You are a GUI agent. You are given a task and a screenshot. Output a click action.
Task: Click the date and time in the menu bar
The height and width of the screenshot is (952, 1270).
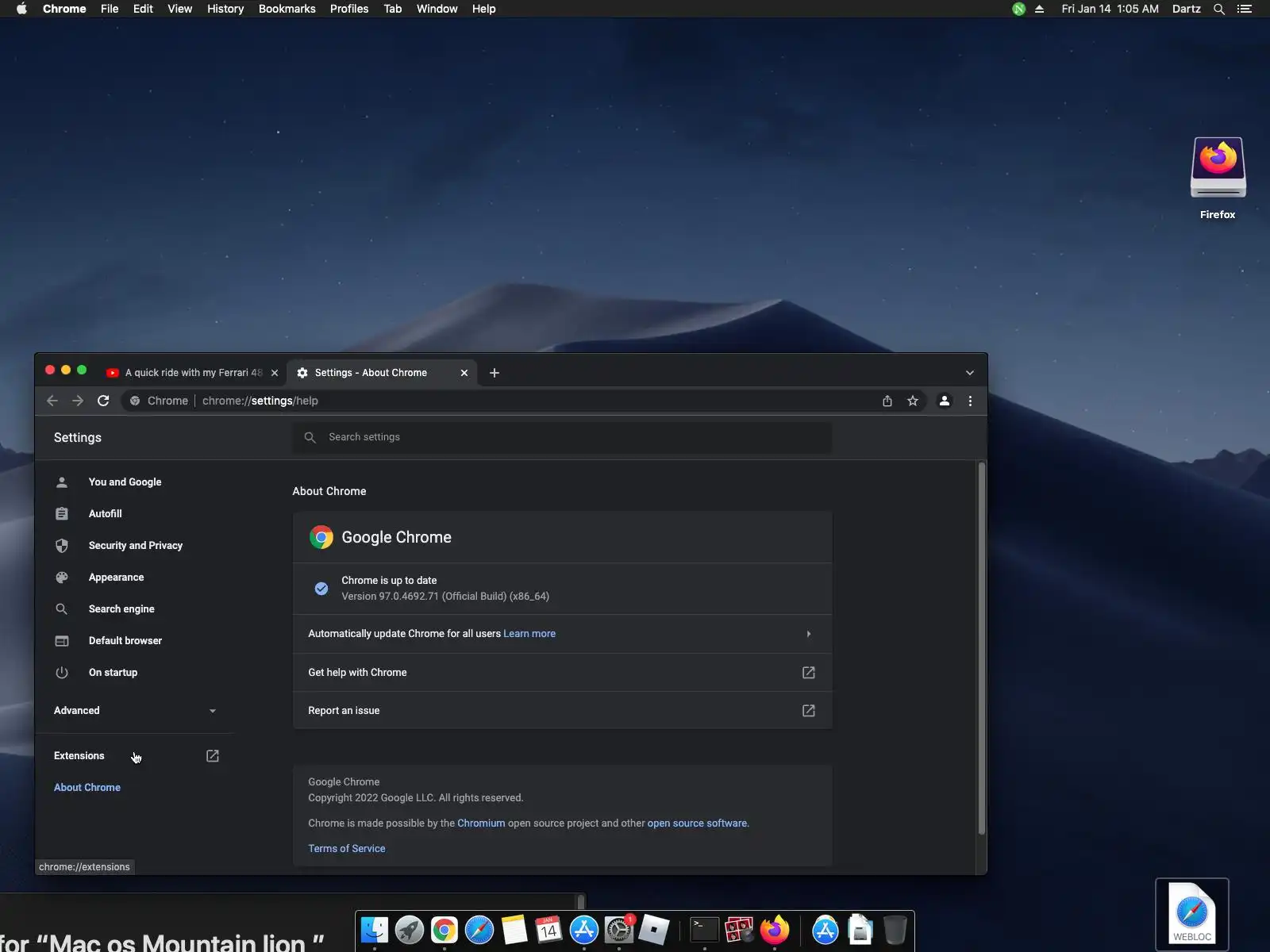(1110, 9)
